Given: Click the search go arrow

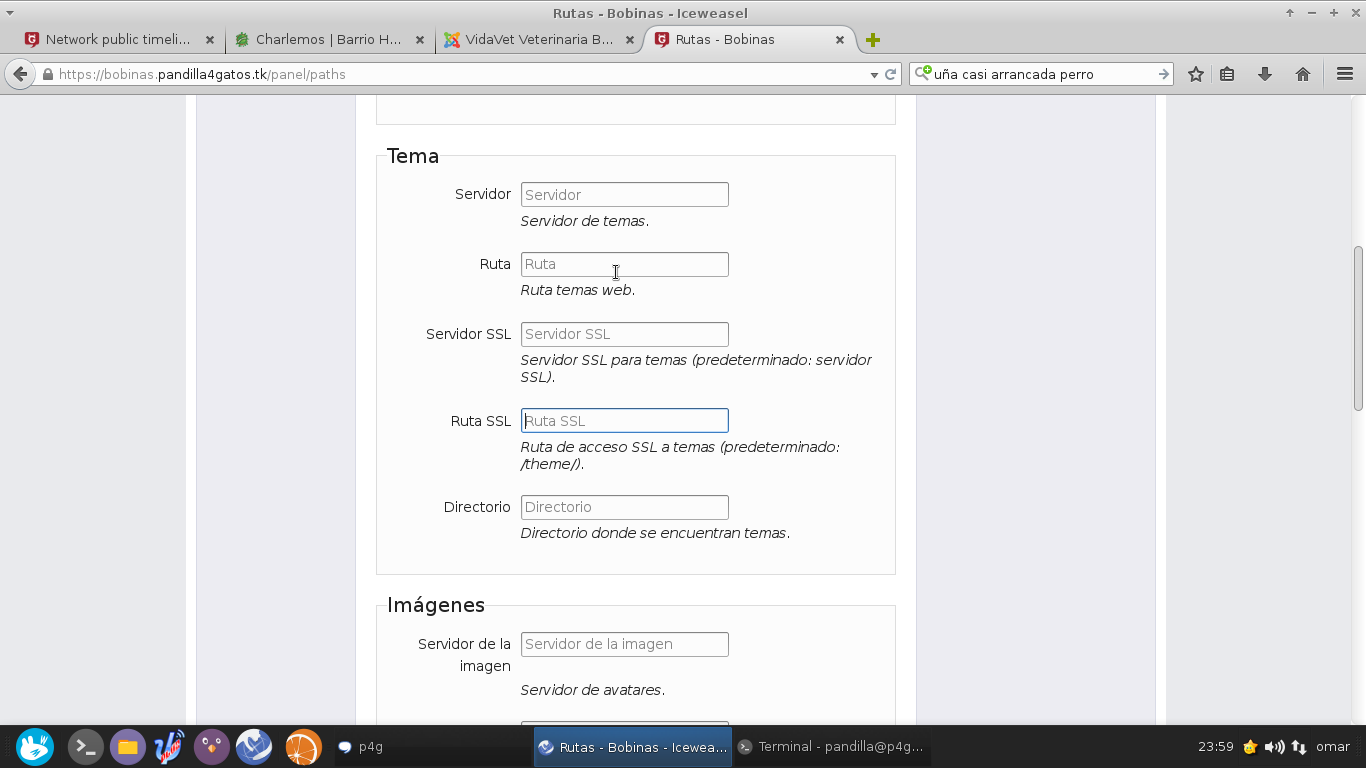Looking at the screenshot, I should (x=1163, y=74).
